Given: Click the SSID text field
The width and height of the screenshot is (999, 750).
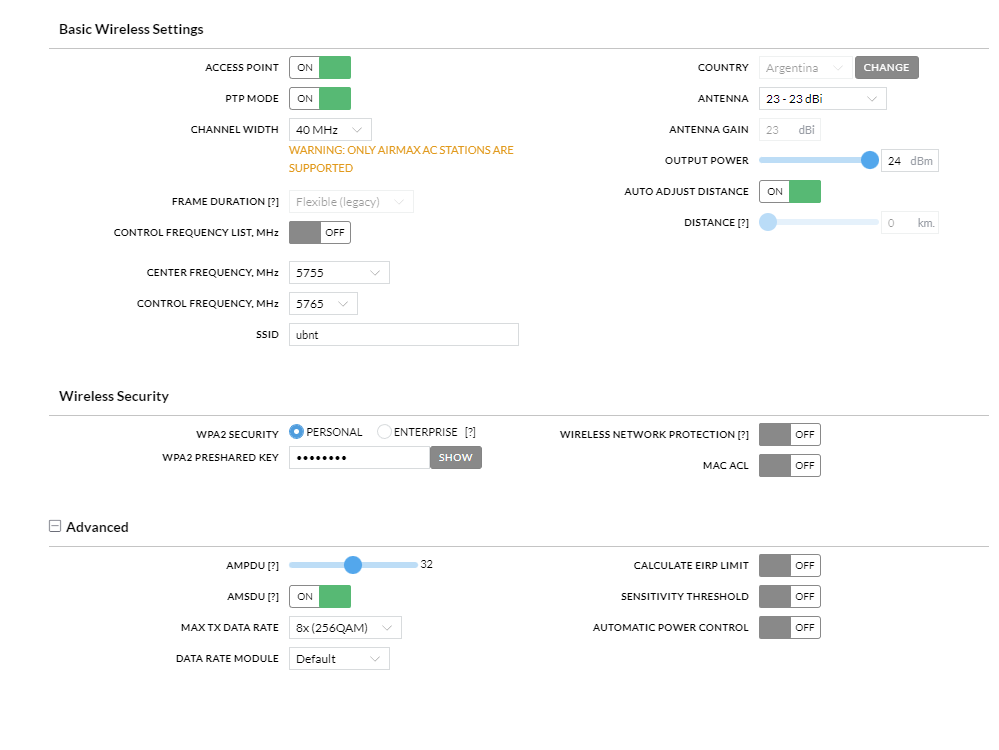Looking at the screenshot, I should tap(403, 335).
